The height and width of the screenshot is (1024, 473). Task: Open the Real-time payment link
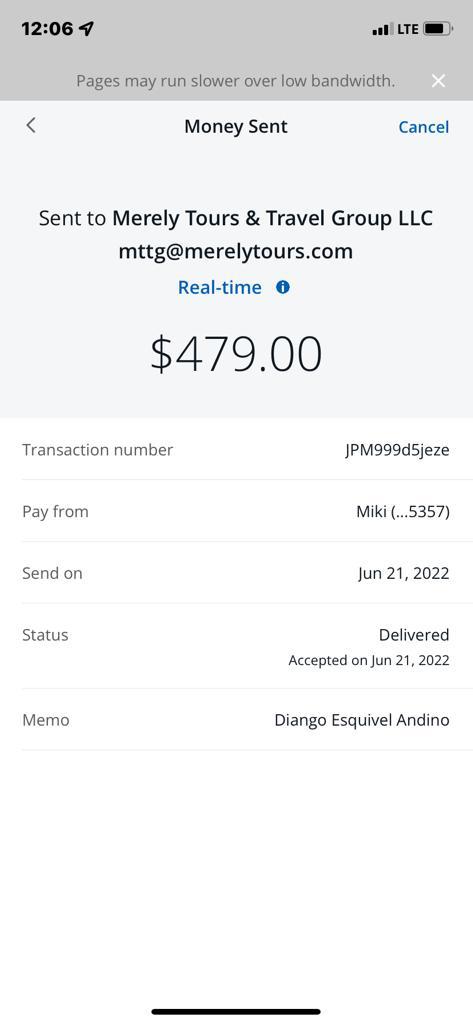point(220,287)
